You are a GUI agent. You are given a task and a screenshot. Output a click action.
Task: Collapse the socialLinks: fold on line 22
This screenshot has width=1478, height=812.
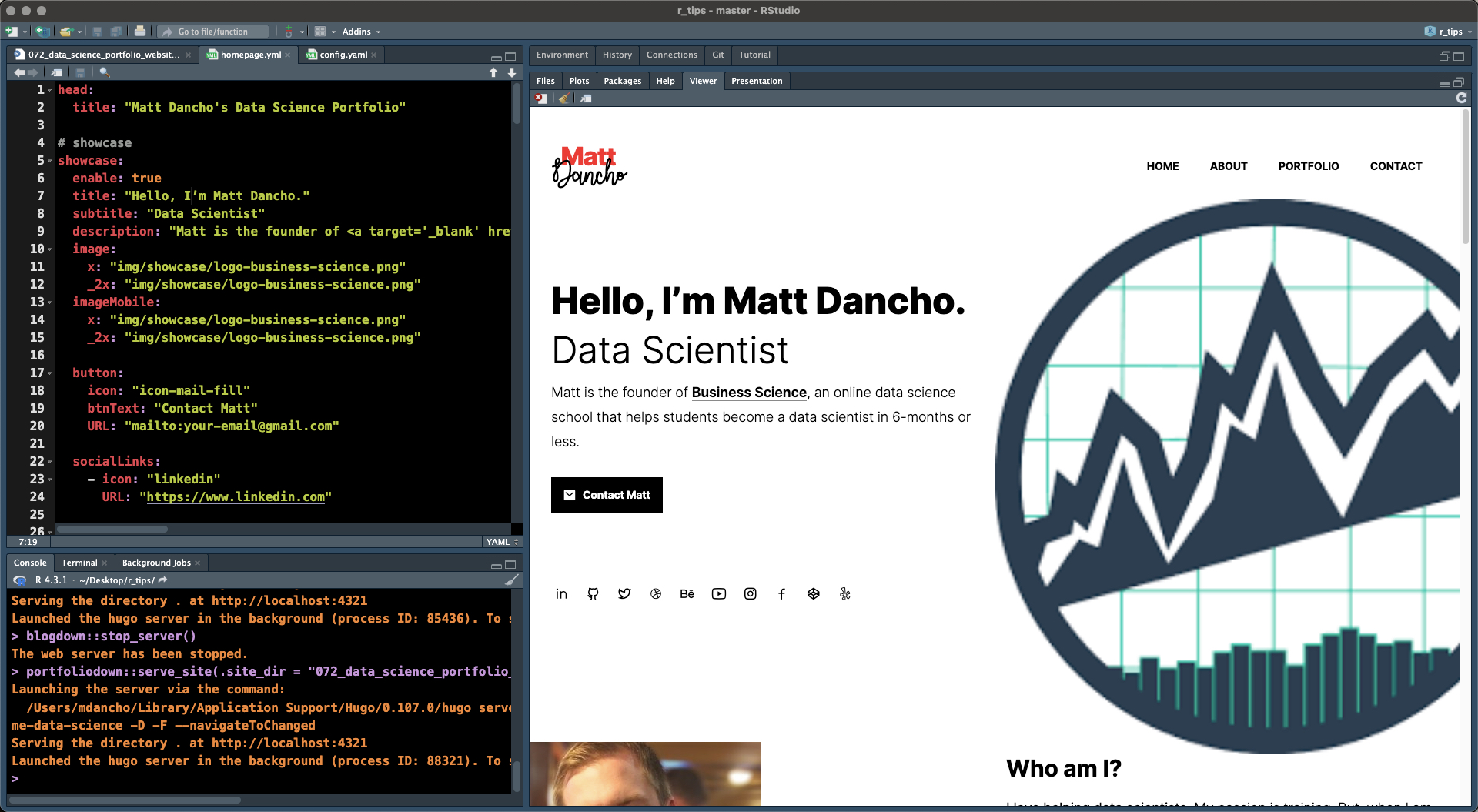pyautogui.click(x=50, y=462)
